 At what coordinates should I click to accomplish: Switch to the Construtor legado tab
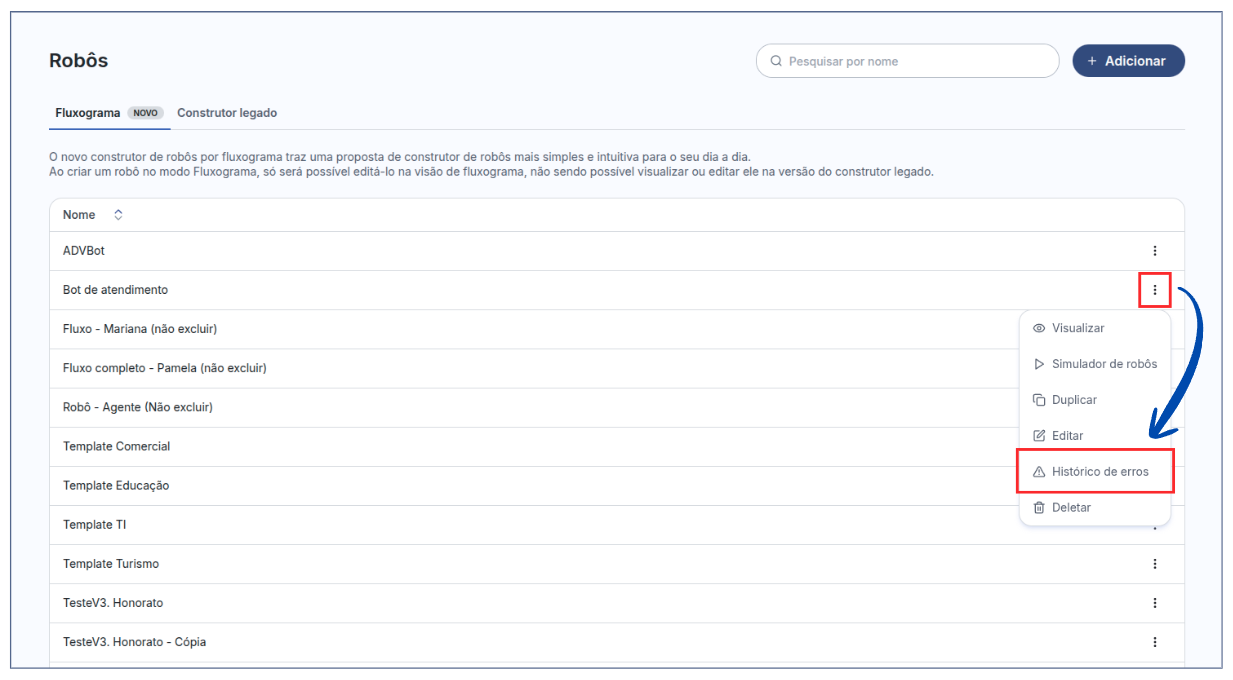tap(227, 113)
